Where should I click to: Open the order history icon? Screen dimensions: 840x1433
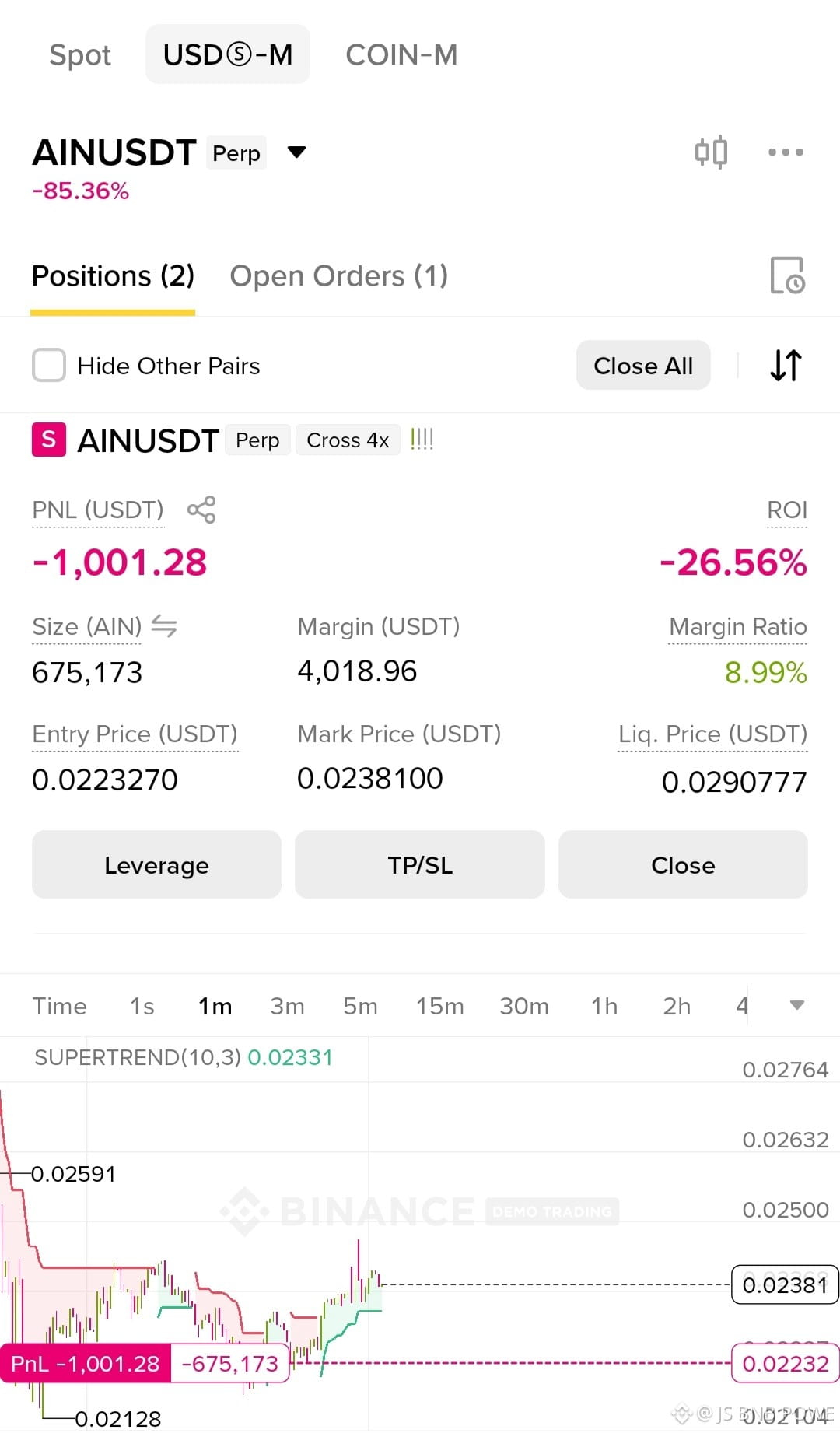[x=787, y=275]
